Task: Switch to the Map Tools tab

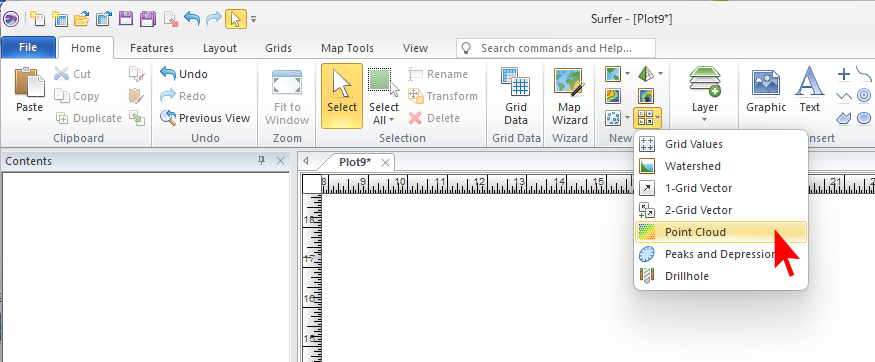Action: (x=347, y=49)
